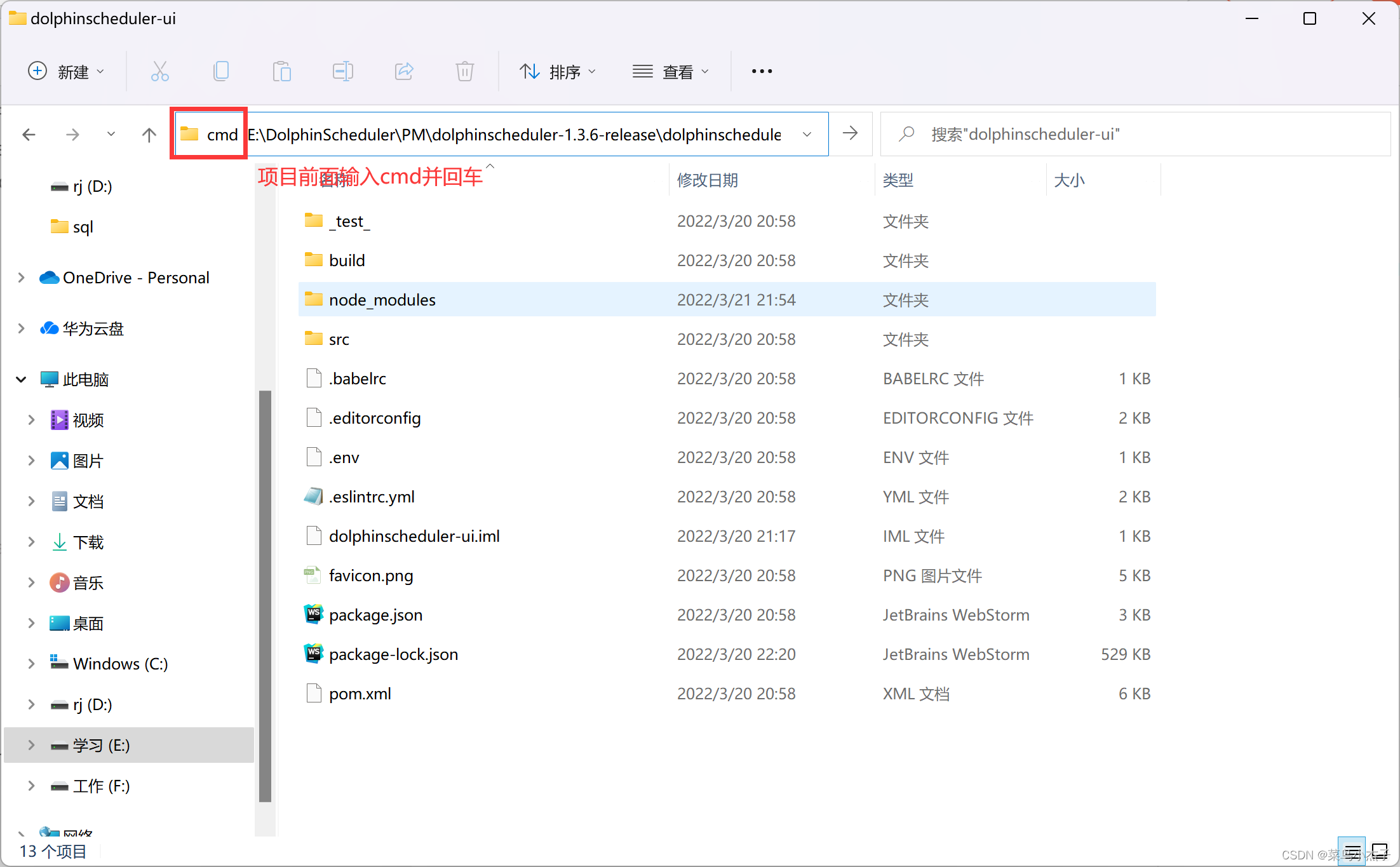
Task: Collapse the 此电脑 tree item
Action: pyautogui.click(x=21, y=379)
